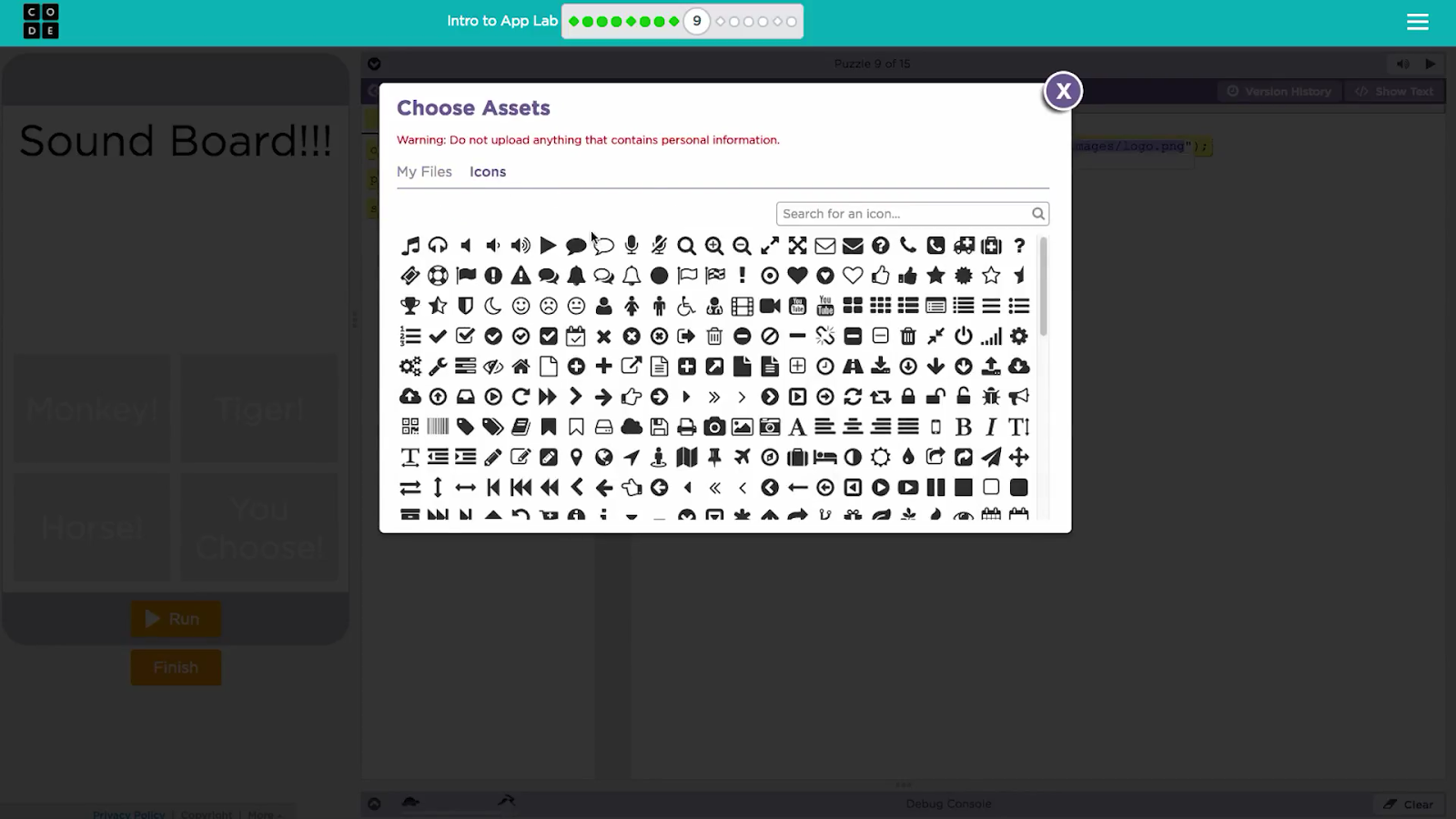Select the warning triangle icon
This screenshot has width=1456, height=819.
coord(521,276)
